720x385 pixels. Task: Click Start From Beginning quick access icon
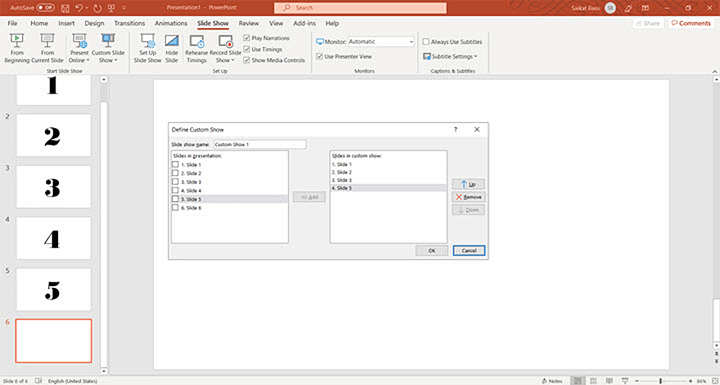pos(111,8)
